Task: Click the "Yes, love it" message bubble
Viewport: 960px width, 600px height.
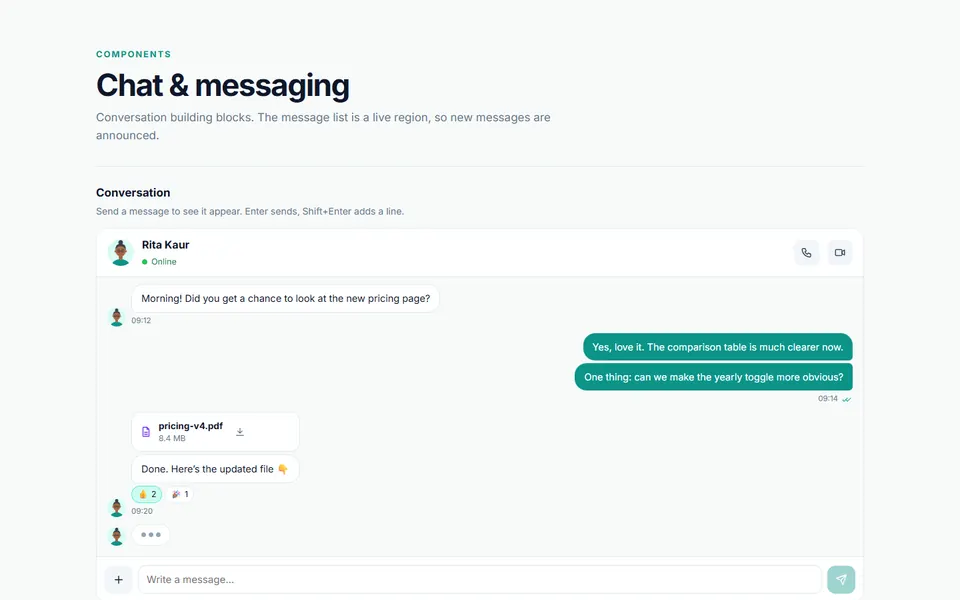Action: click(x=718, y=347)
